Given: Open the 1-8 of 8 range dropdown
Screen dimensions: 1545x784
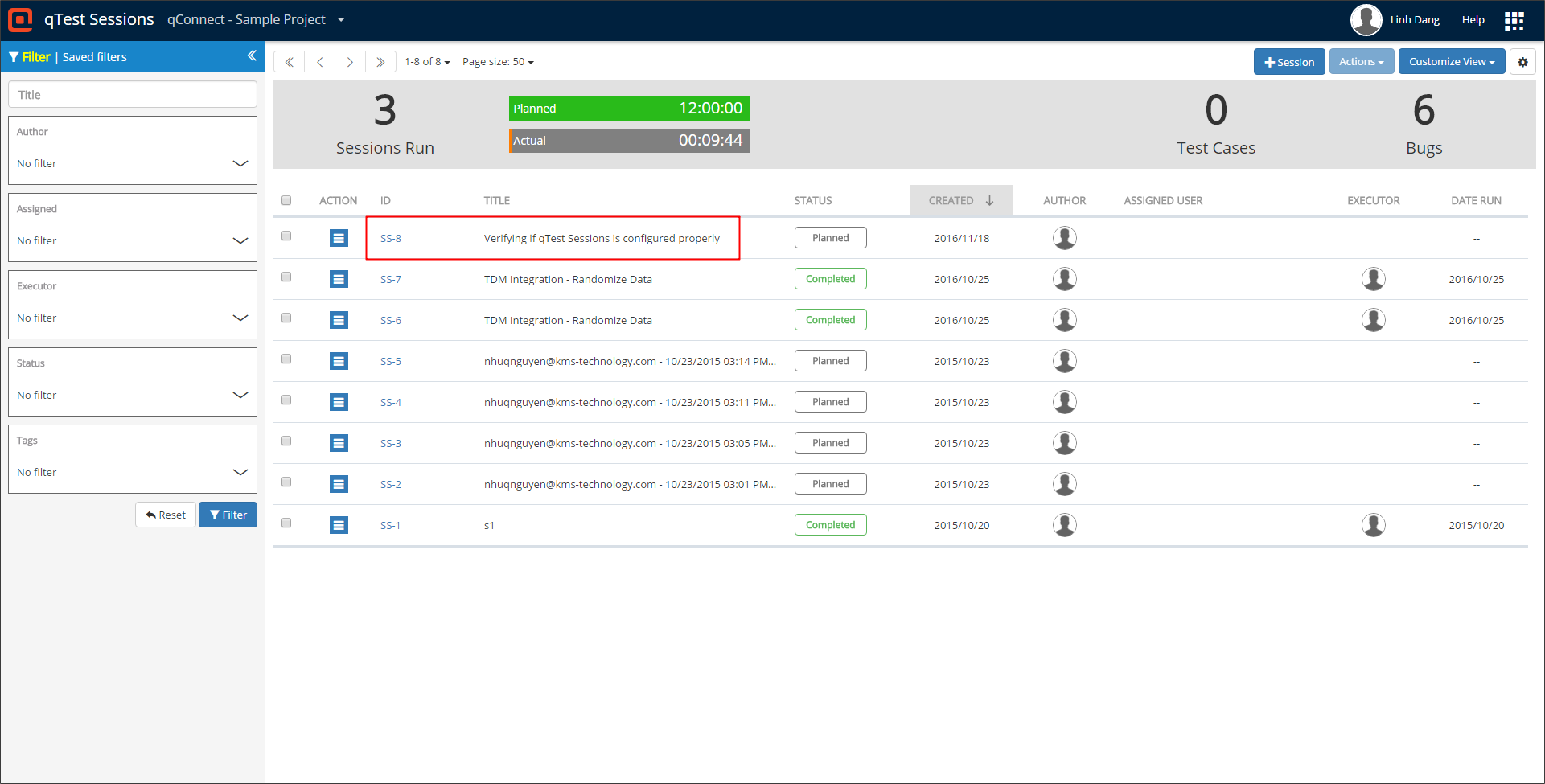Looking at the screenshot, I should point(427,62).
